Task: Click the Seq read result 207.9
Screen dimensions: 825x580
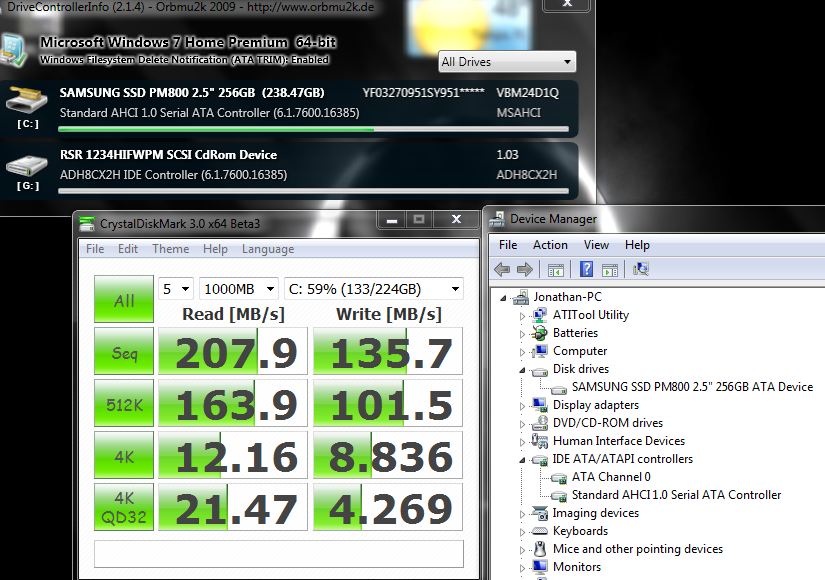Action: point(233,351)
